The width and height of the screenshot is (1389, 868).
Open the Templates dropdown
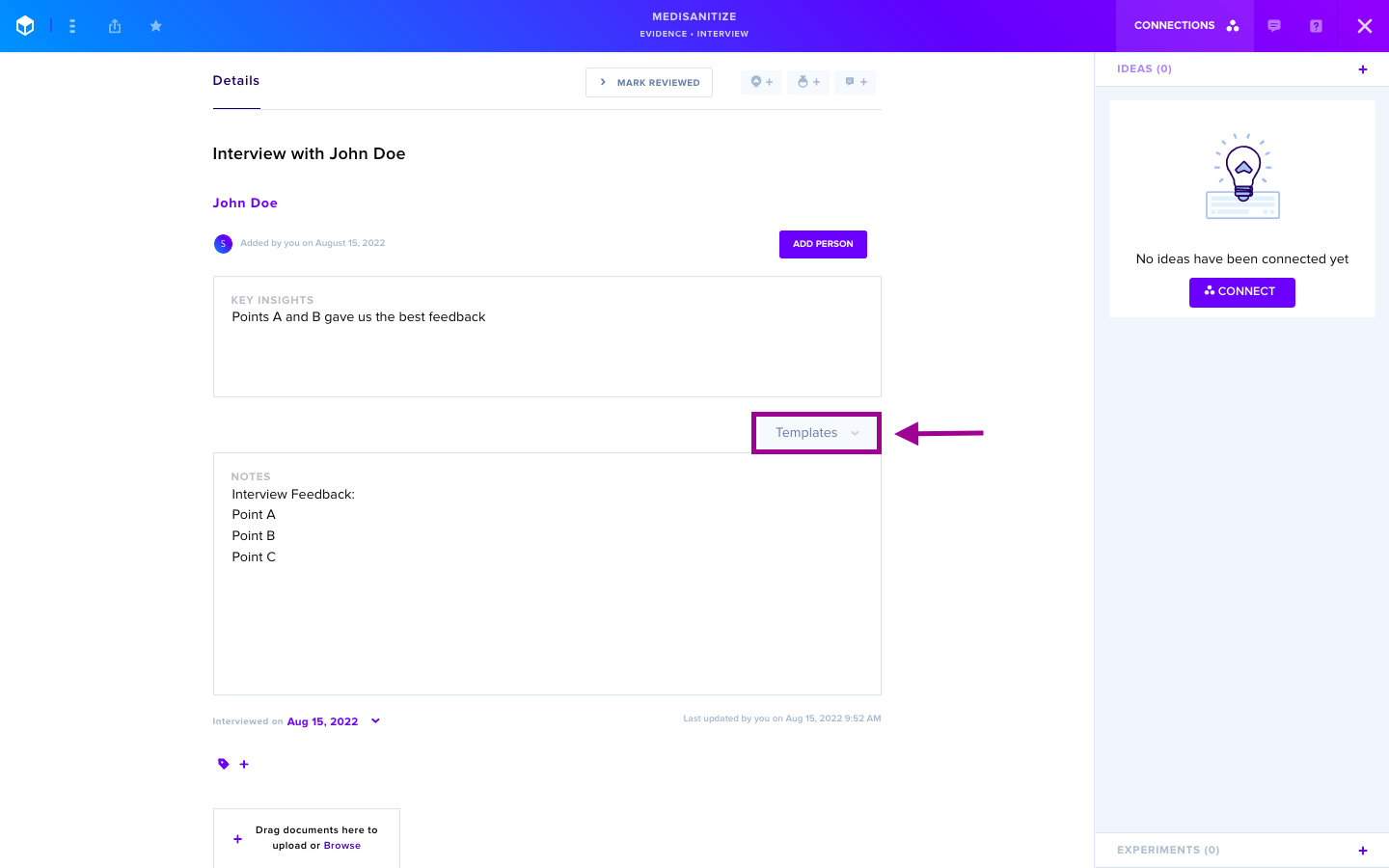point(816,433)
